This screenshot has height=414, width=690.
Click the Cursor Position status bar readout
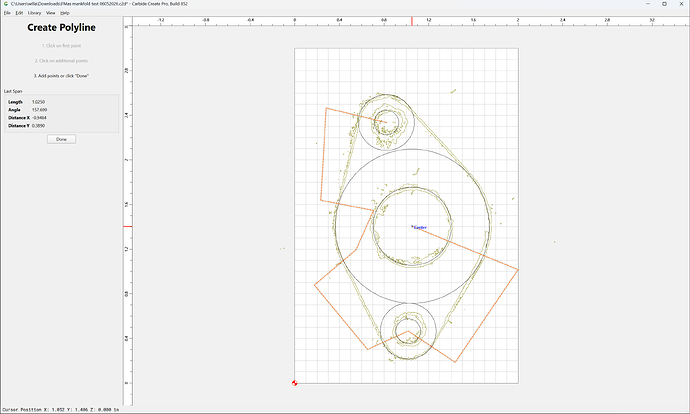coord(61,409)
